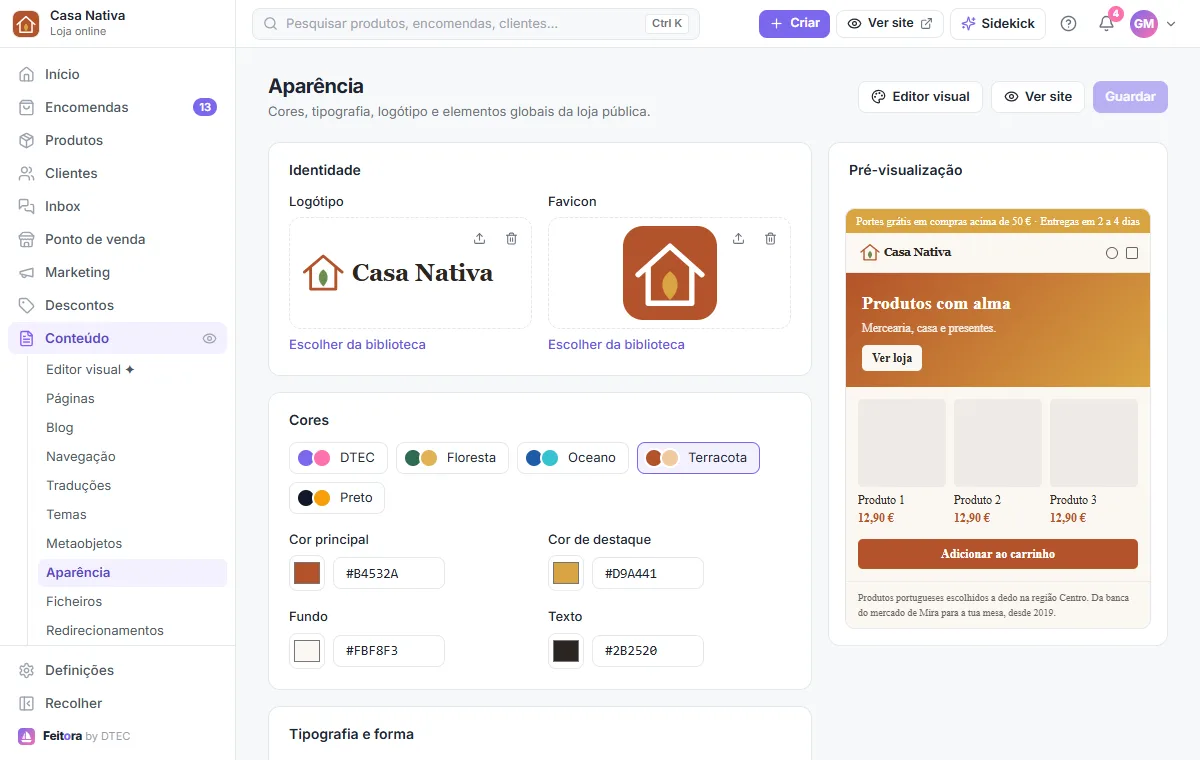Open Encomendas in the sidebar
Screen dimensions: 1200x760
[118, 107]
